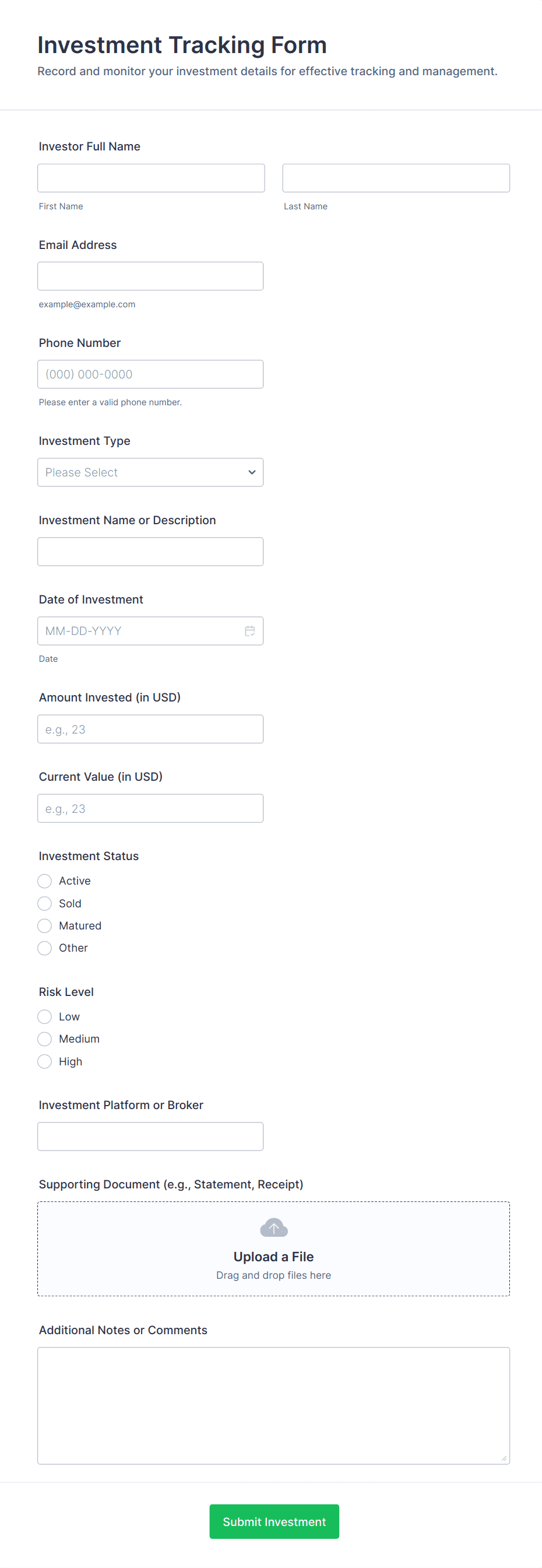Click the cloud upload icon
Viewport: 542px width, 1568px height.
274,1227
